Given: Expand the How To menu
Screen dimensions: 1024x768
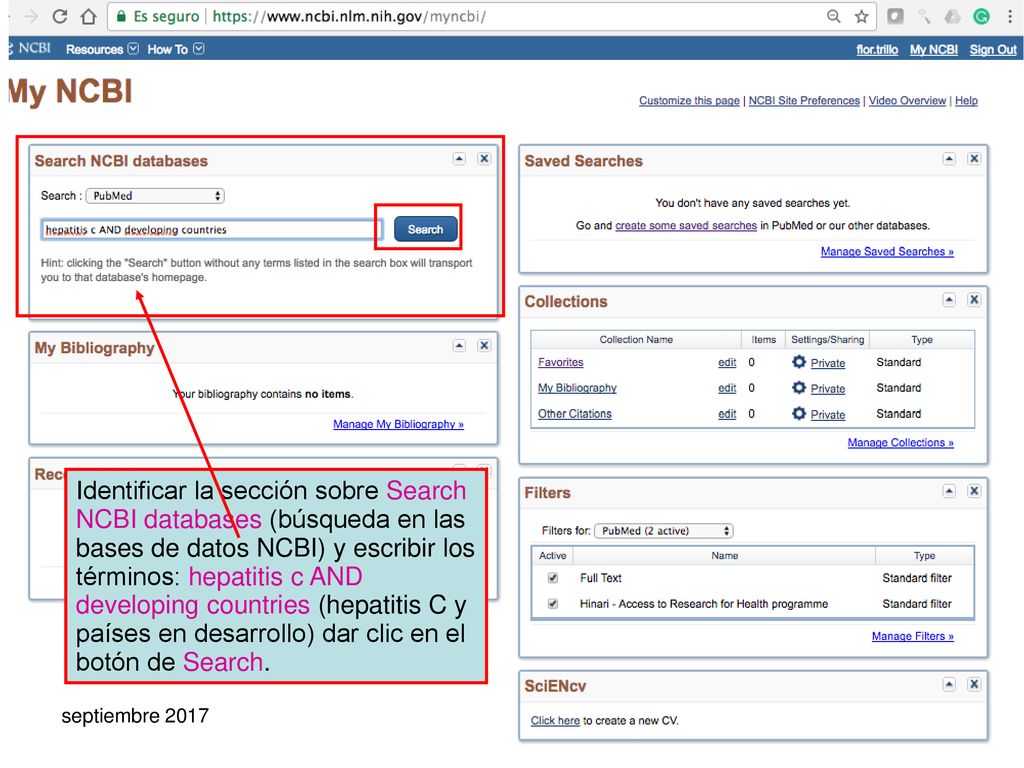Looking at the screenshot, I should [x=175, y=49].
